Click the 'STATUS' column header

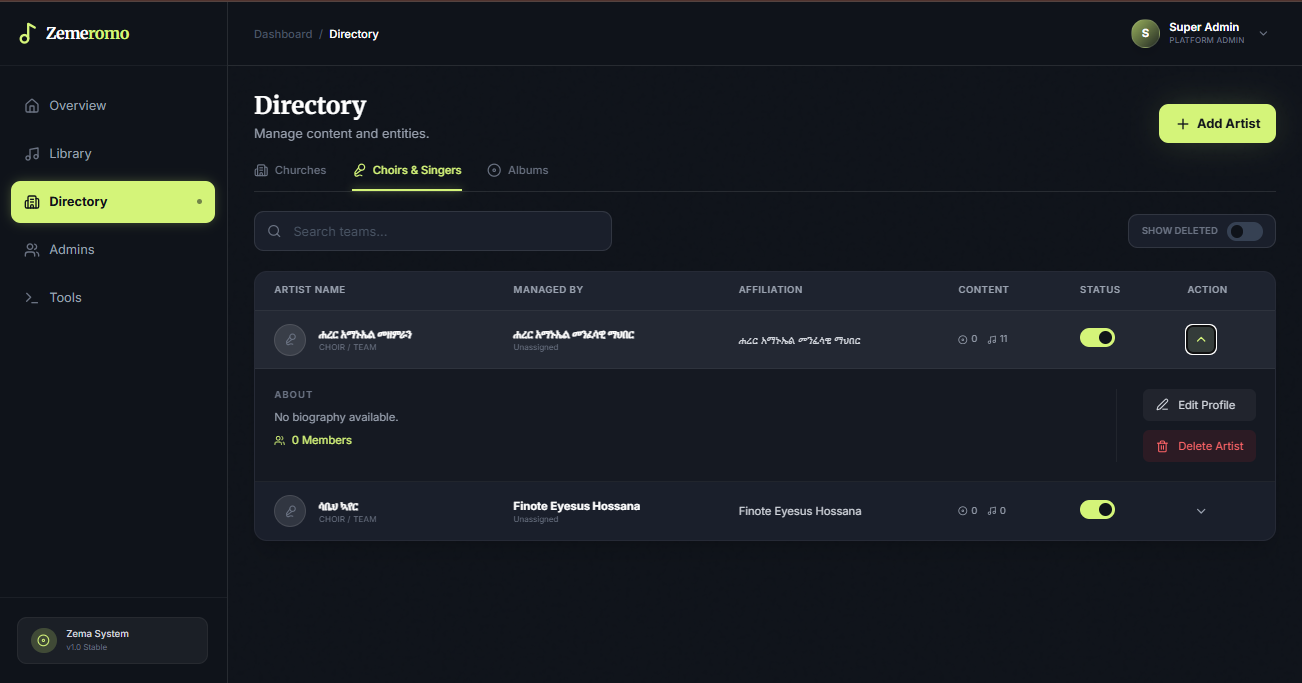[1100, 290]
